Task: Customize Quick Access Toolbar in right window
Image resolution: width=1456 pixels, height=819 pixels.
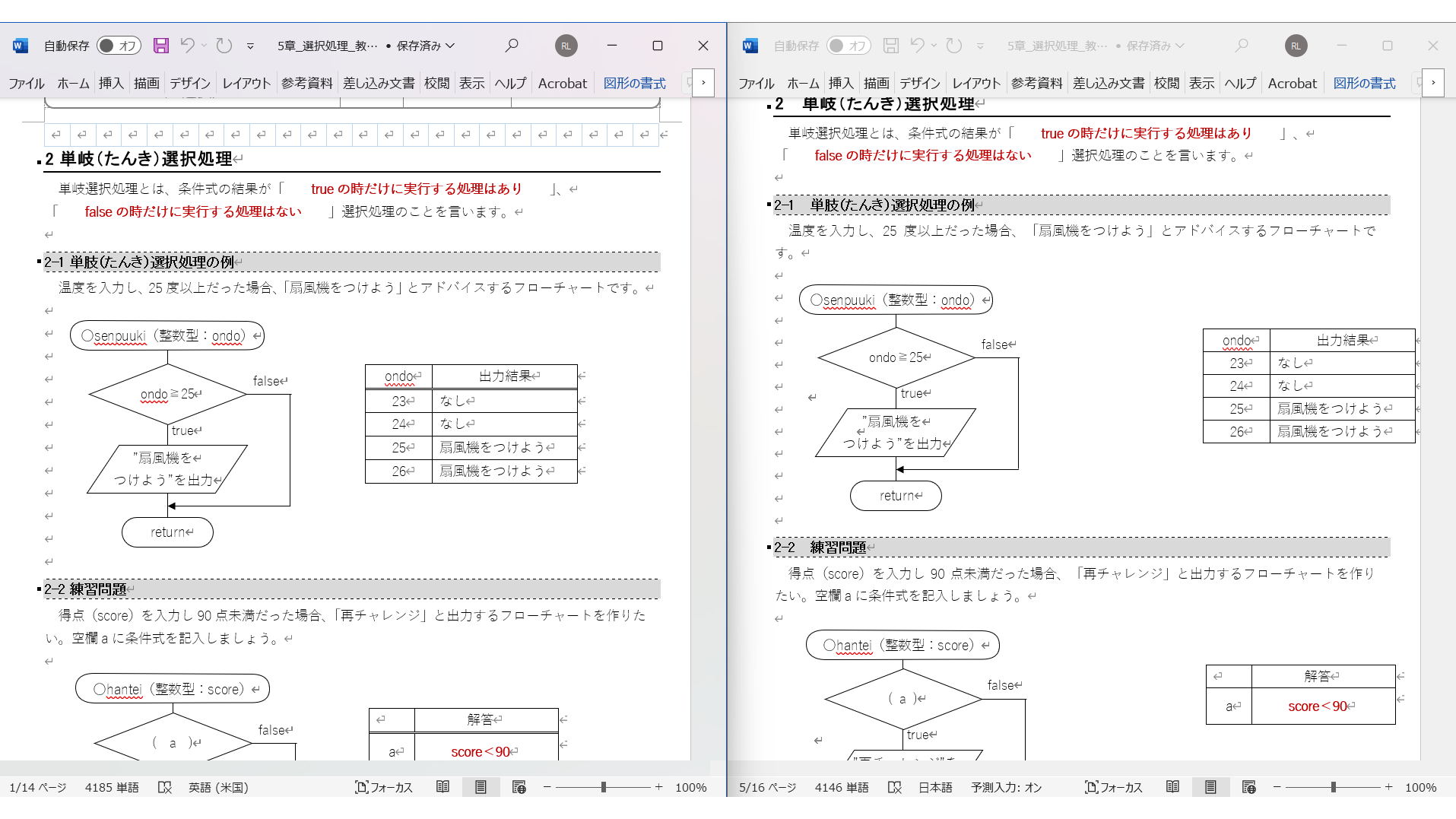Action: (x=980, y=46)
